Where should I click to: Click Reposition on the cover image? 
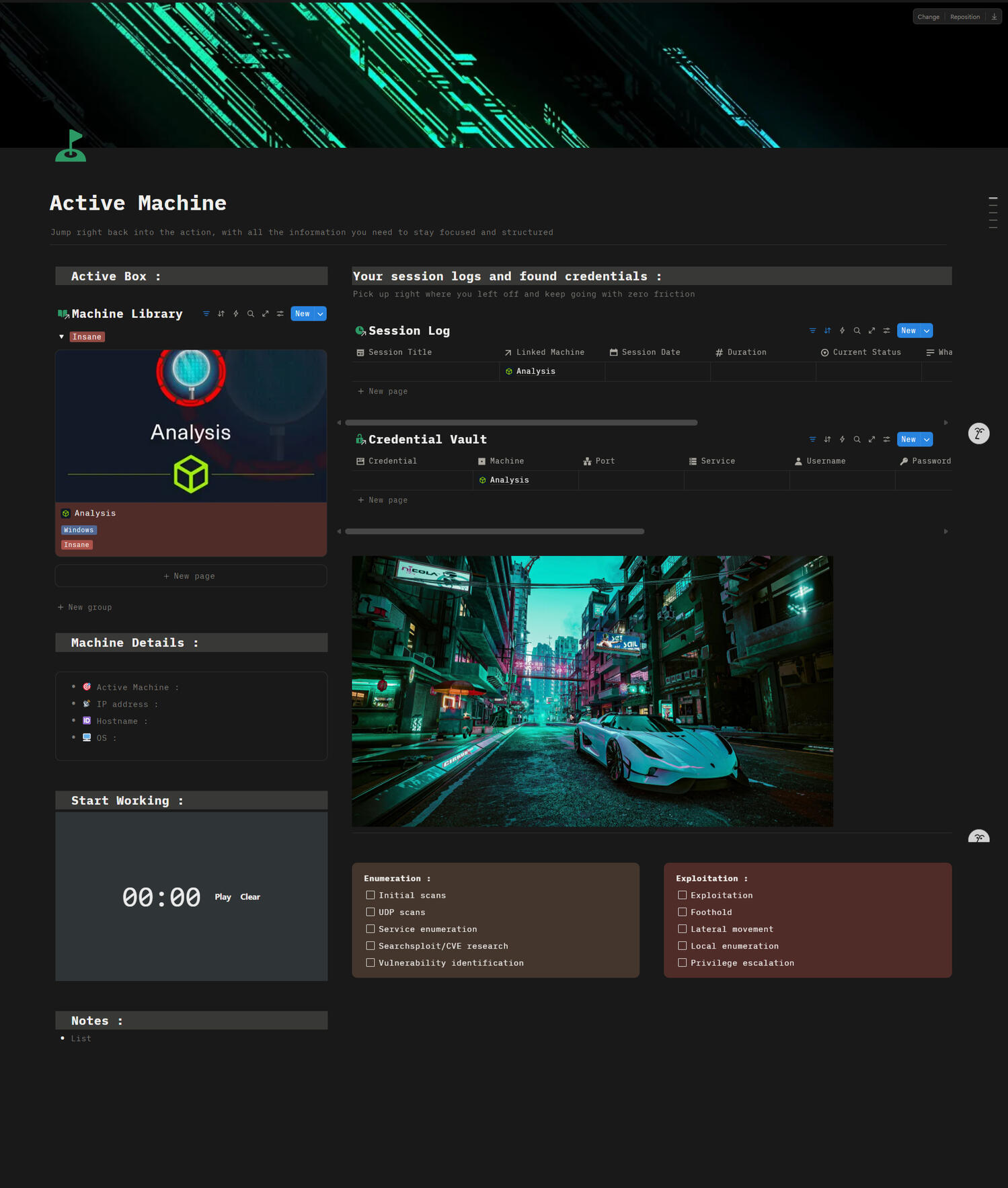coord(964,17)
